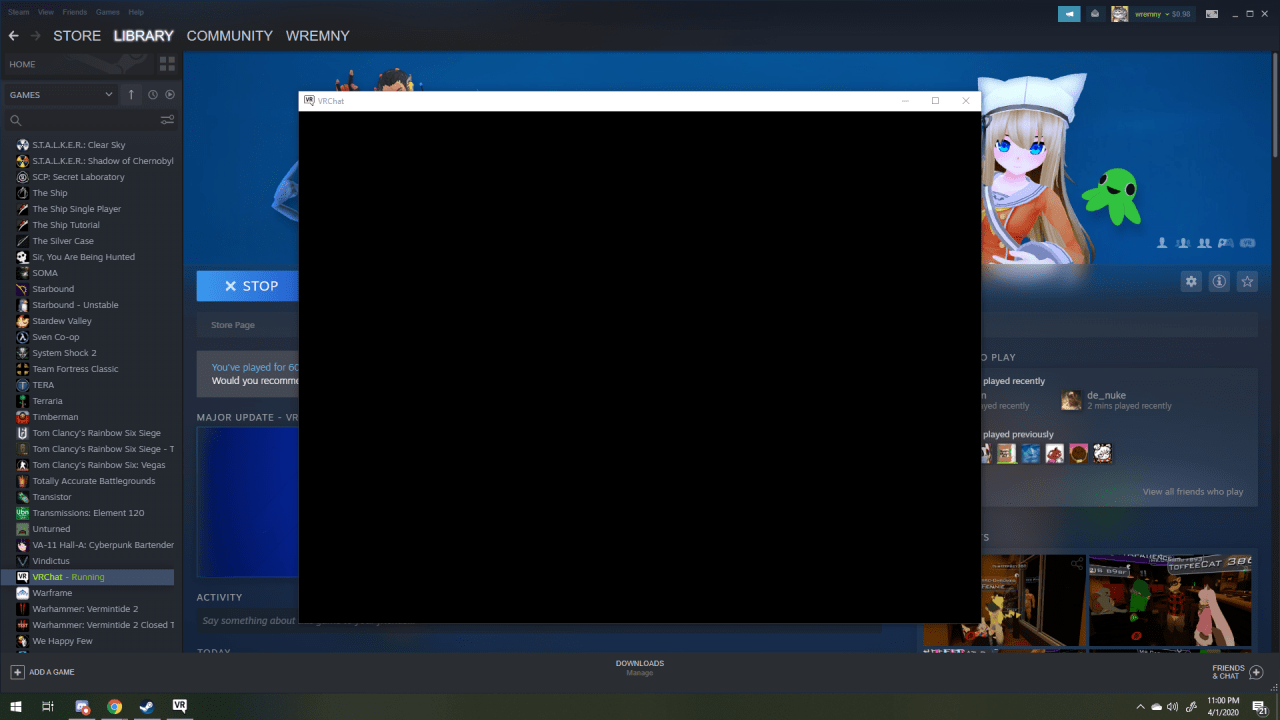Open the game settings gear icon
Image resolution: width=1280 pixels, height=720 pixels.
pyautogui.click(x=1191, y=282)
